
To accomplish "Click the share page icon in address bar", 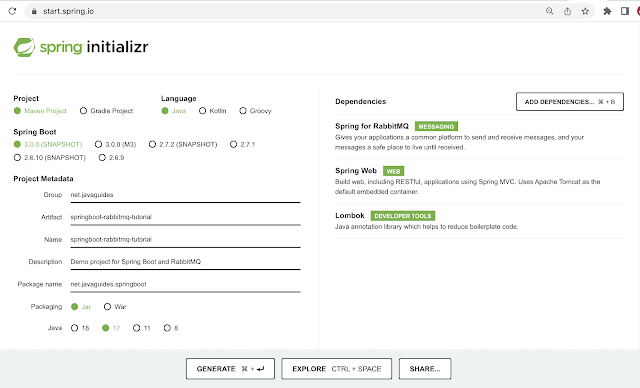I will click(567, 11).
